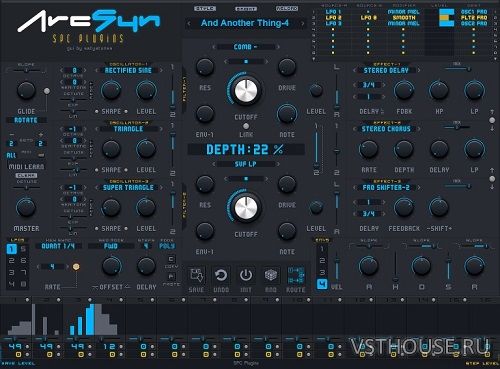This screenshot has width=500, height=369.
Task: Open Super Triangle waveform selector
Action: (128, 188)
